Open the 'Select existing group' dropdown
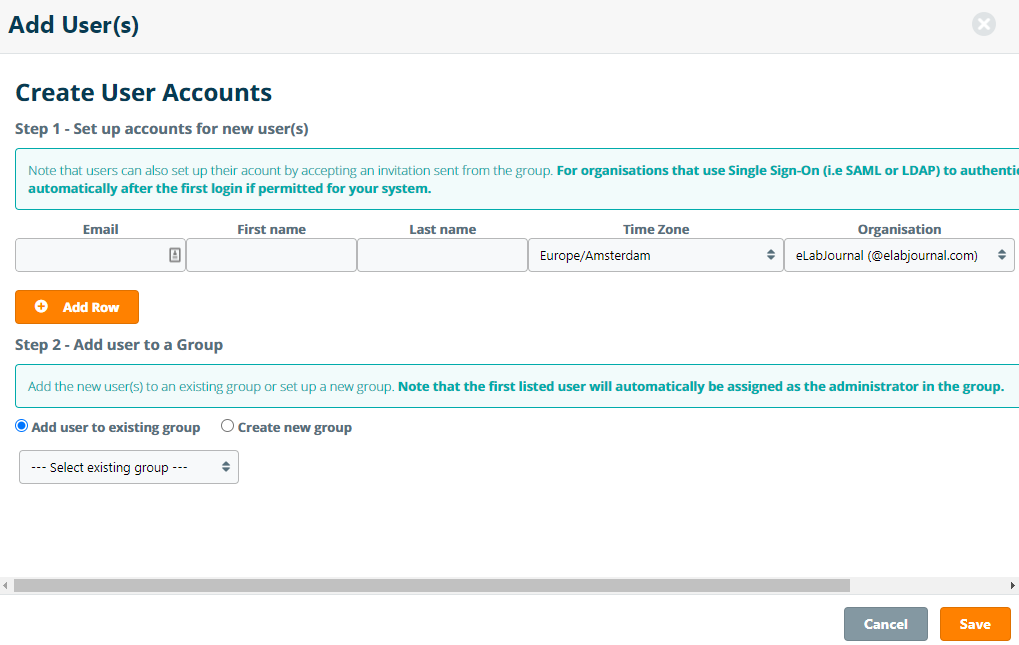1019x645 pixels. tap(129, 467)
